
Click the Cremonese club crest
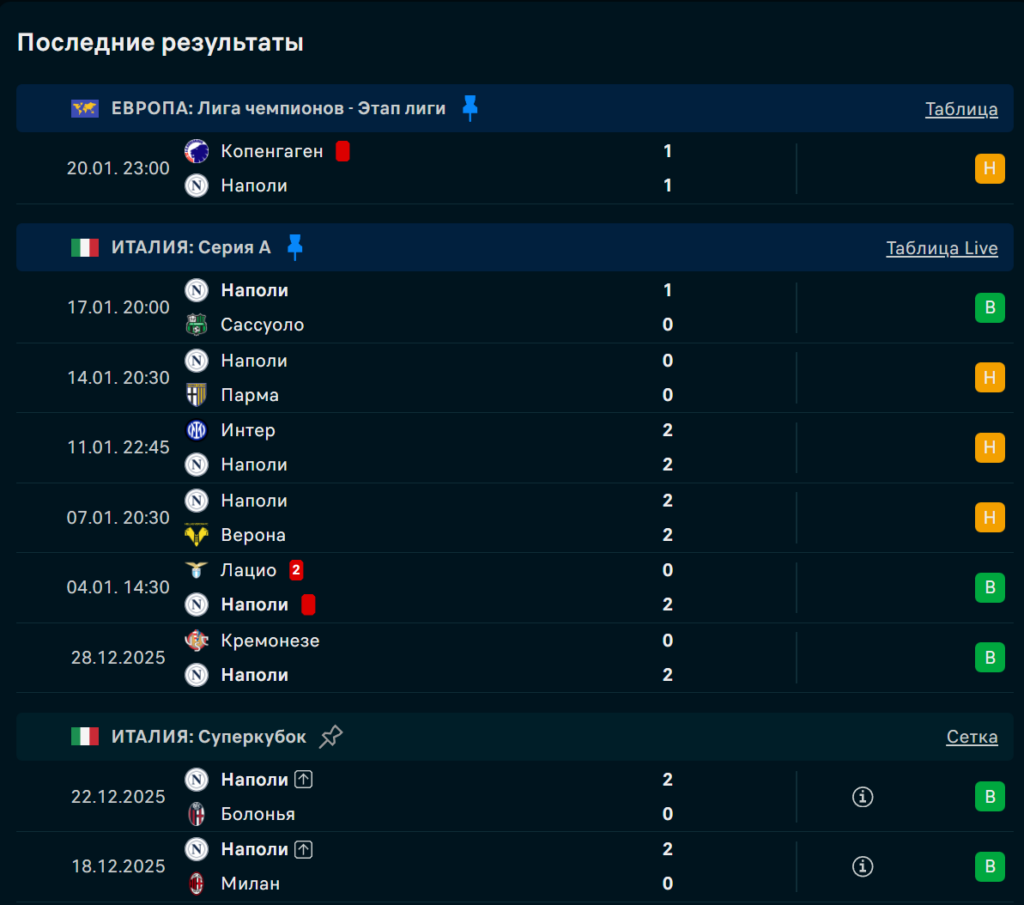tap(197, 640)
